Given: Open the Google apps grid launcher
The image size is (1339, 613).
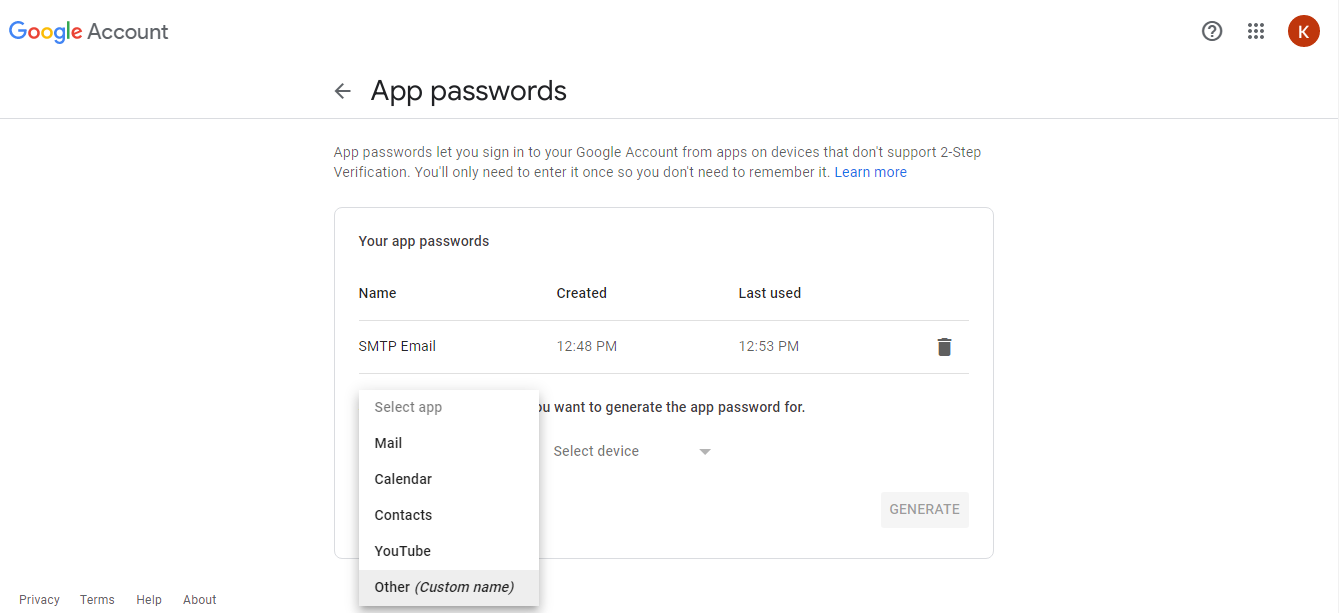Looking at the screenshot, I should tap(1256, 31).
